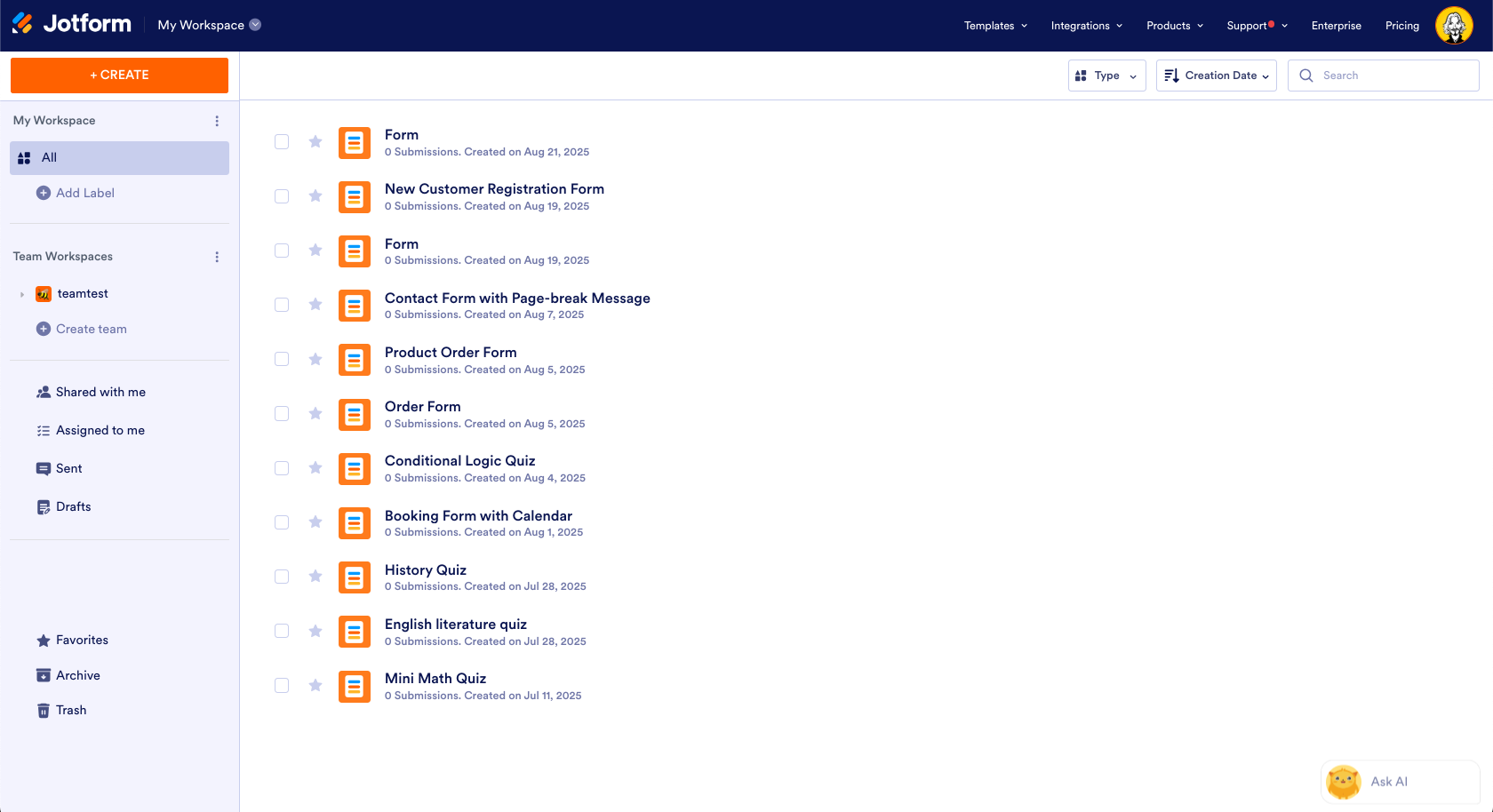
Task: Click the Sent icon in sidebar
Action: tap(43, 468)
